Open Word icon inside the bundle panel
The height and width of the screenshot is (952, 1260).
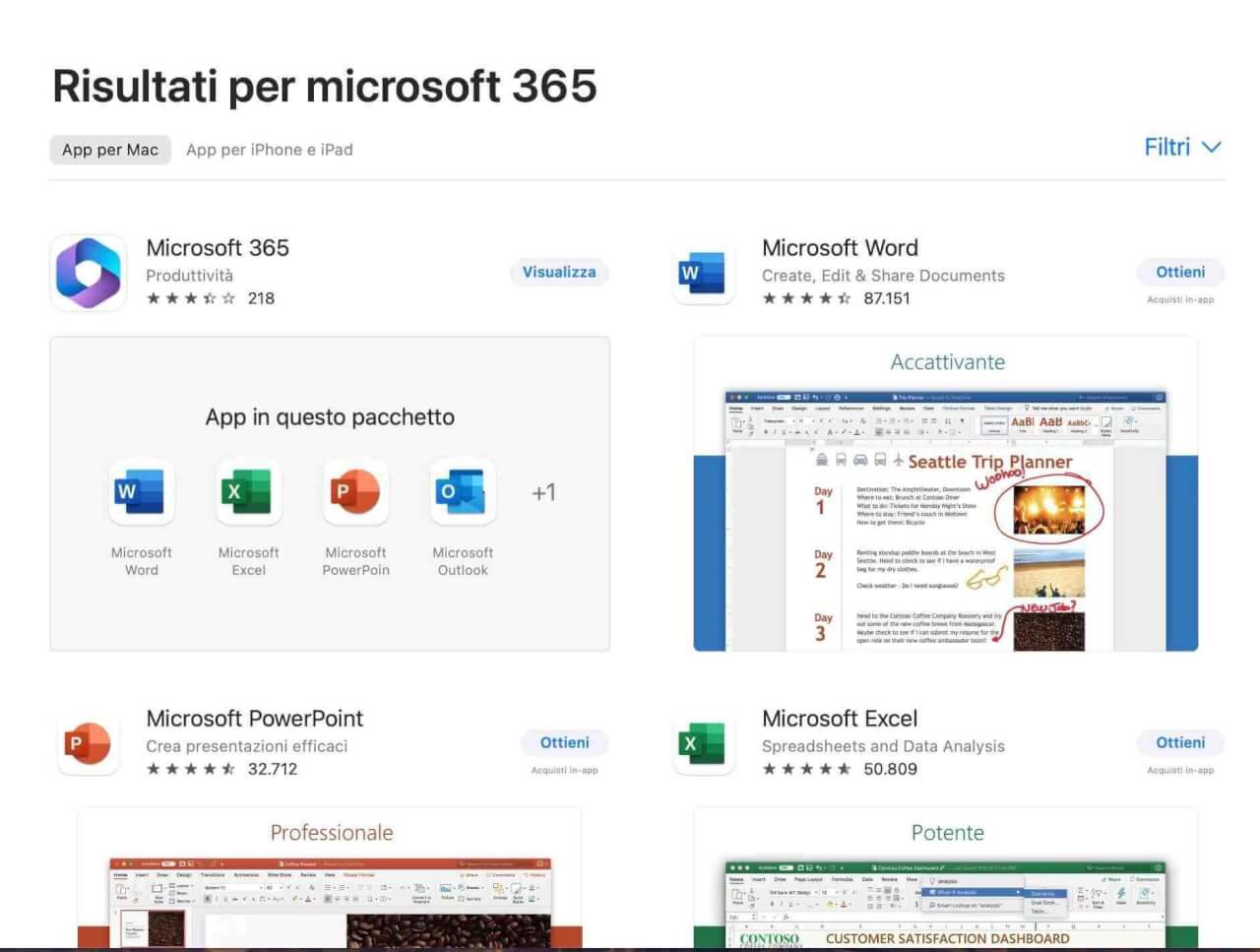click(x=142, y=491)
